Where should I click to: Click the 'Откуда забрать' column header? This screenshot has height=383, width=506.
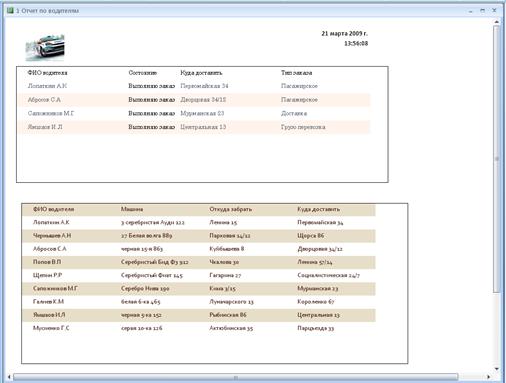(231, 209)
